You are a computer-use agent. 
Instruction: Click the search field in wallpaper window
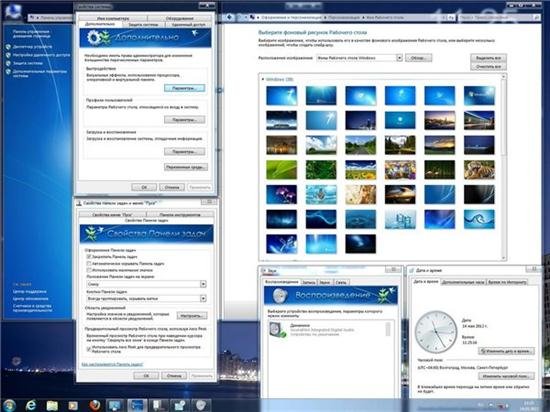(499, 17)
